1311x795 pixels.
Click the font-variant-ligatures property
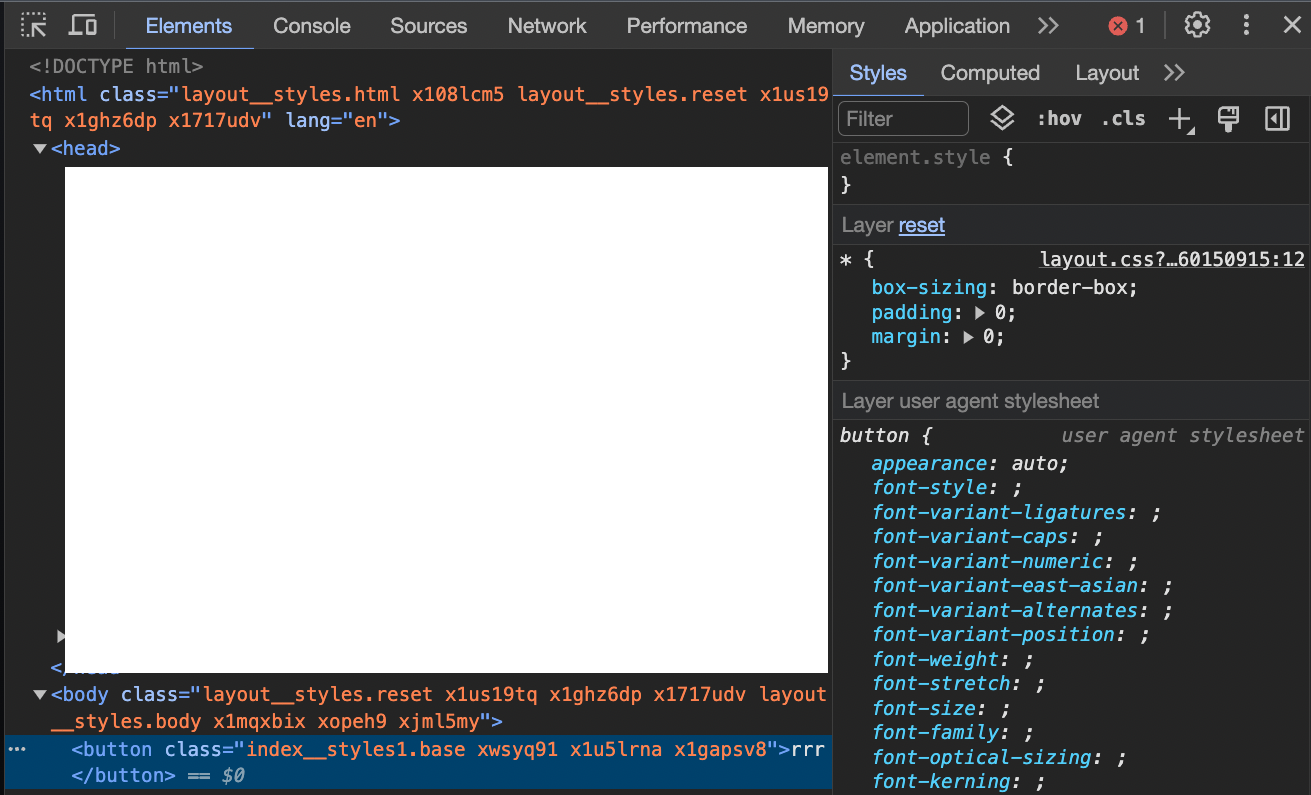pyautogui.click(x=1000, y=512)
